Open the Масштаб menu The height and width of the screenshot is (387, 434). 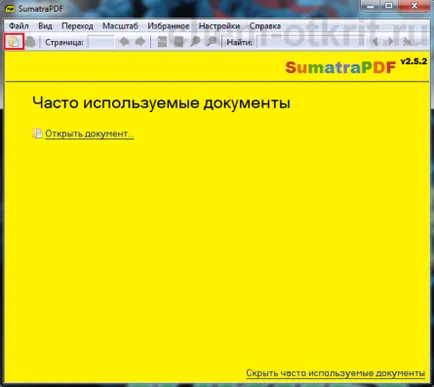coord(120,26)
